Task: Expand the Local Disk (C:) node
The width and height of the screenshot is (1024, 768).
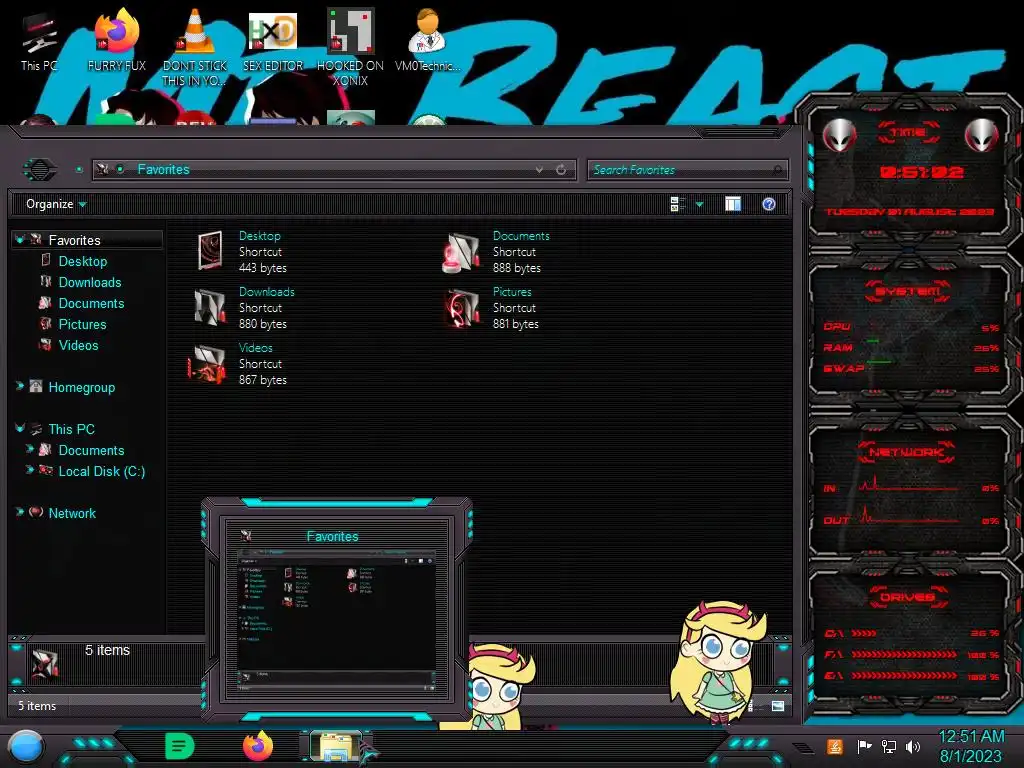Action: pos(30,470)
